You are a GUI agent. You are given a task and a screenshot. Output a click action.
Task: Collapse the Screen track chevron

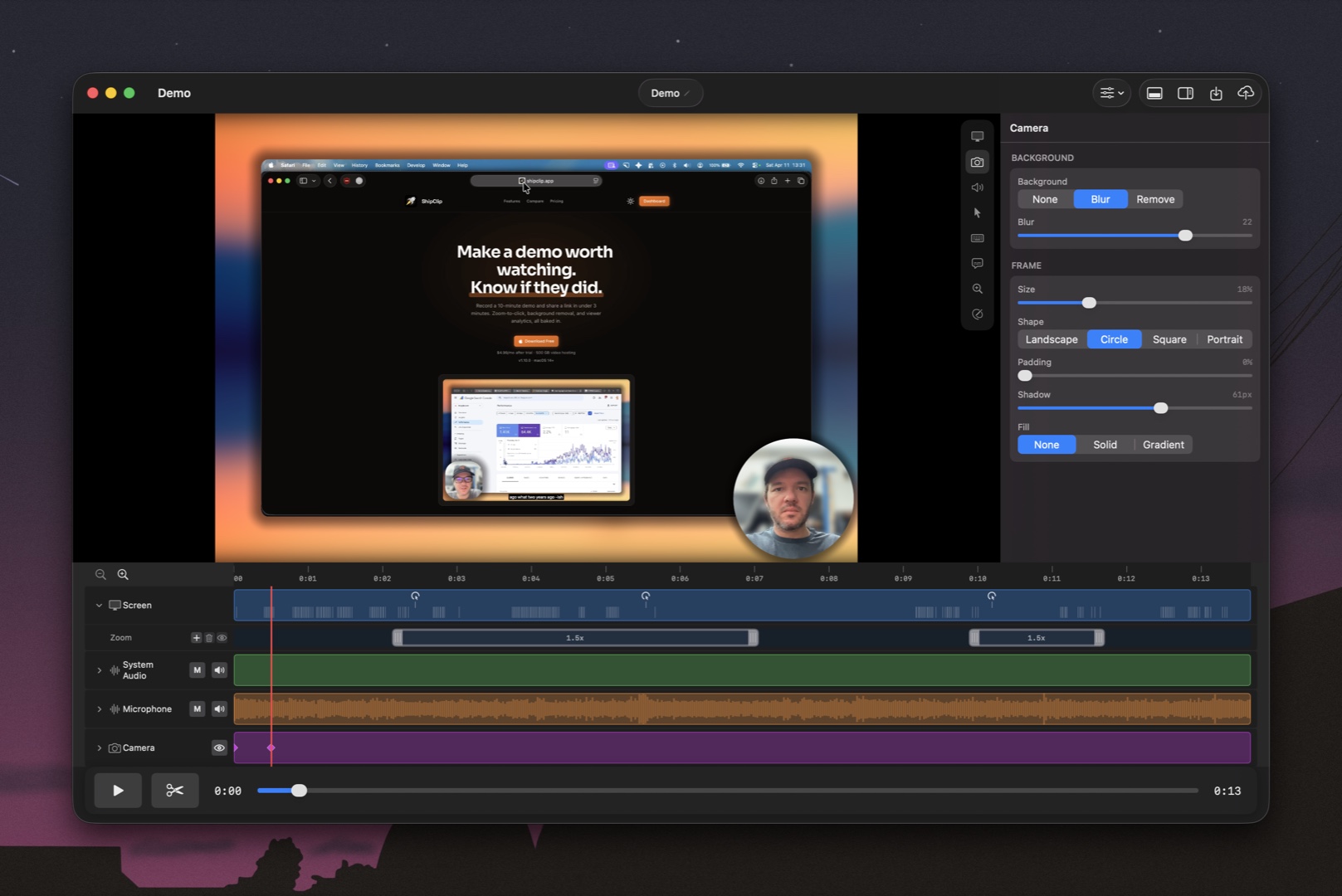[x=99, y=606]
